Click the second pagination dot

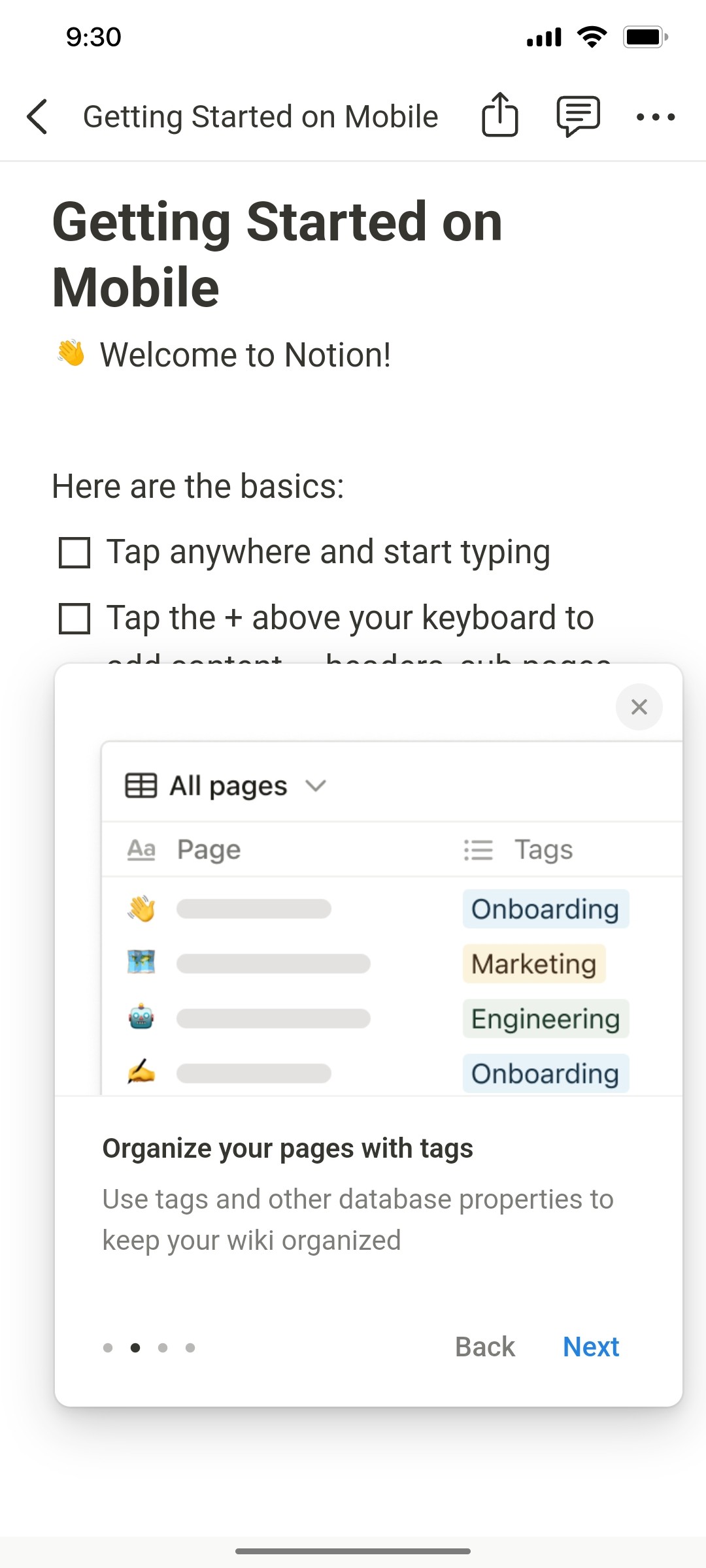pos(136,1347)
